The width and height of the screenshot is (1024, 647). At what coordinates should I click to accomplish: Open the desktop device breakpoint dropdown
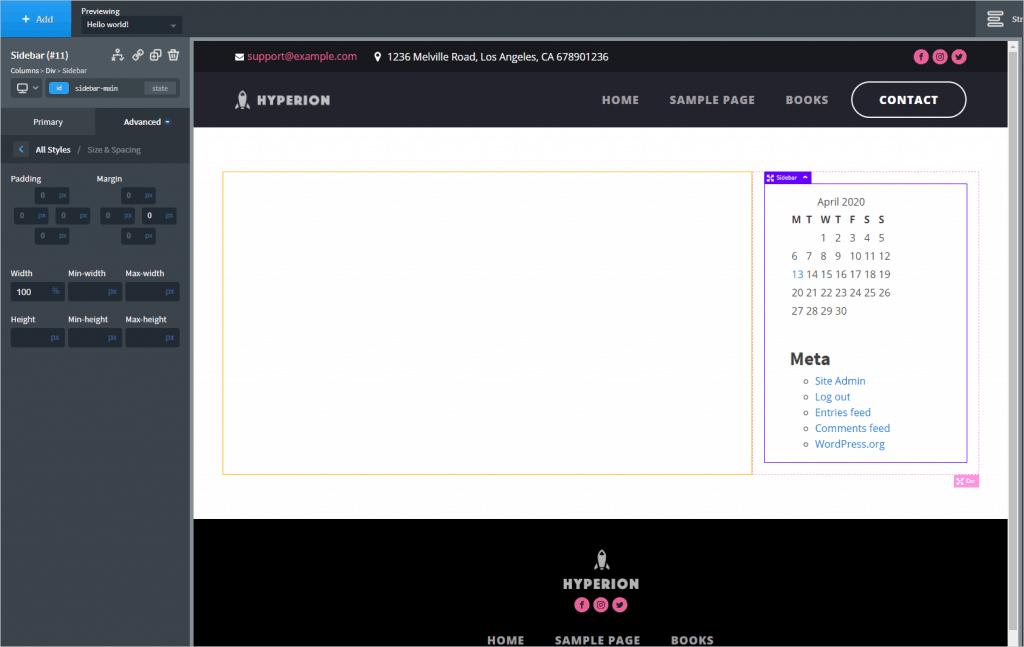pos(27,88)
